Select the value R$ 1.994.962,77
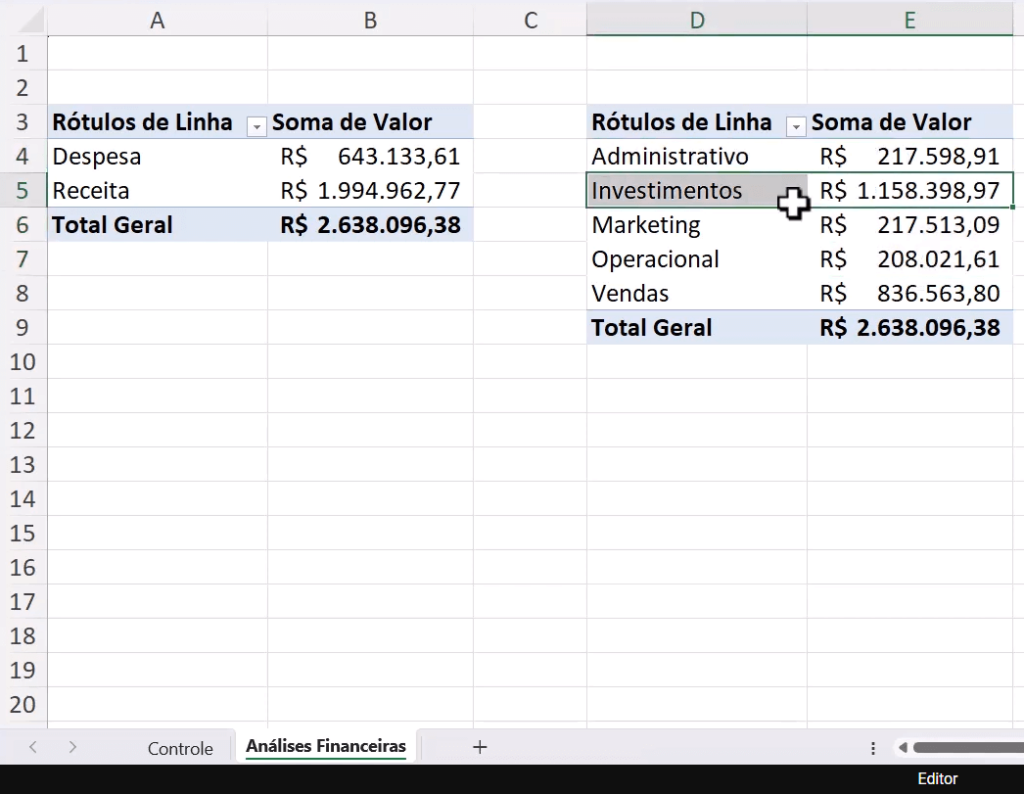Image resolution: width=1024 pixels, height=794 pixels. (x=370, y=191)
